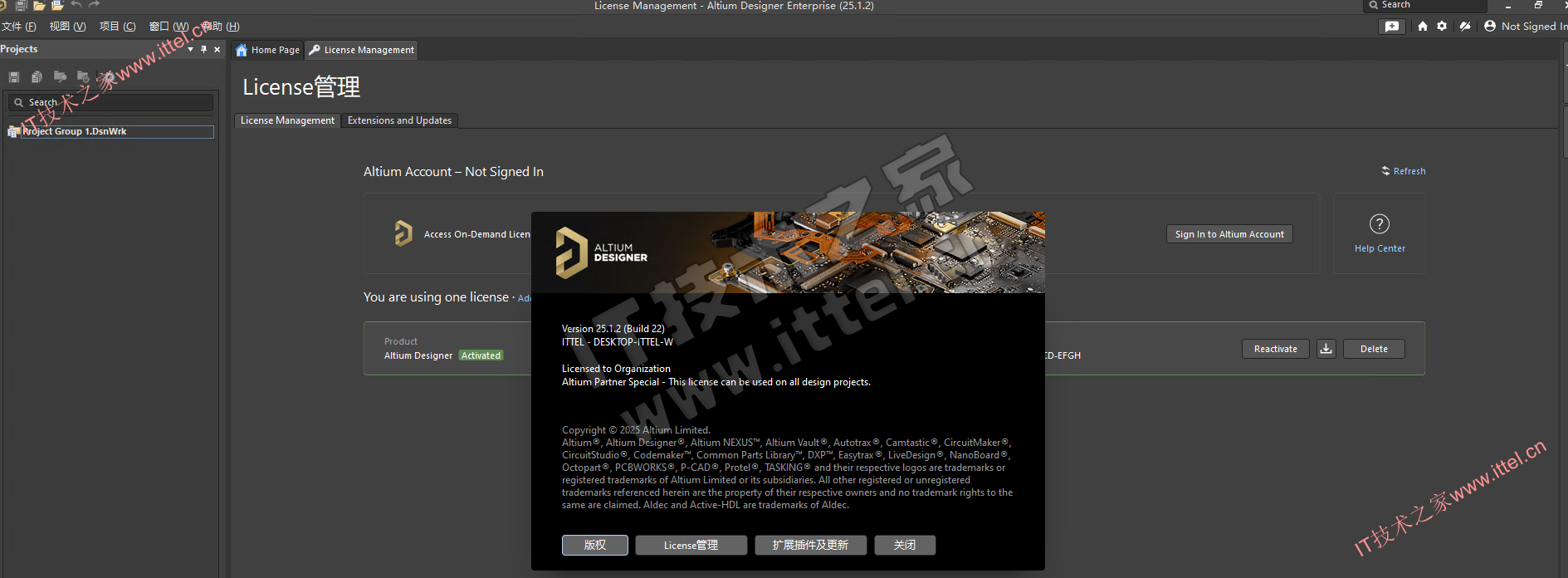Screen dimensions: 1568x578
Task: Close the Projects panel
Action: pos(217,49)
